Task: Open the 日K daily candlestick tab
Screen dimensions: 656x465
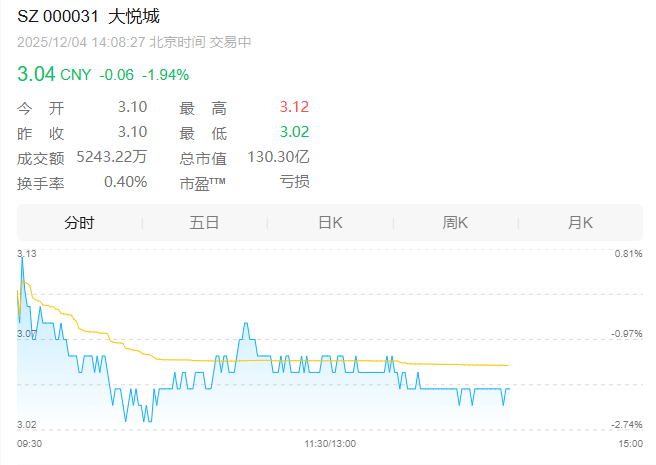Action: point(330,223)
